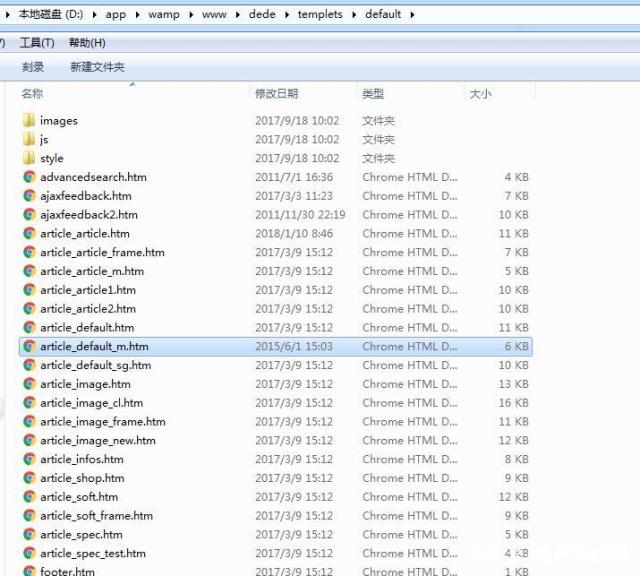Click date 2011/7/1 16:36
640x576 pixels.
tap(294, 177)
